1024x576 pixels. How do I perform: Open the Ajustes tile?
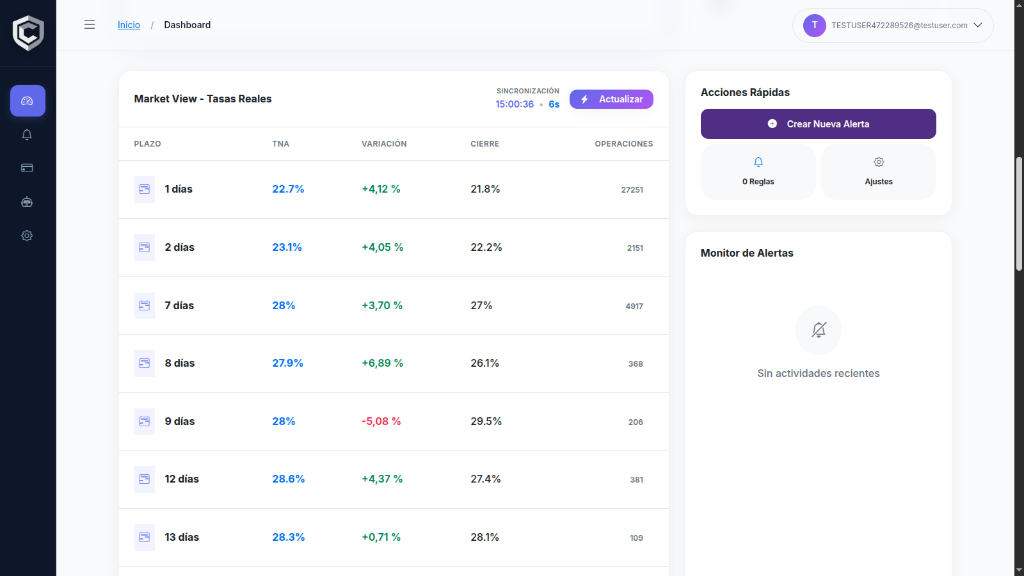point(878,171)
